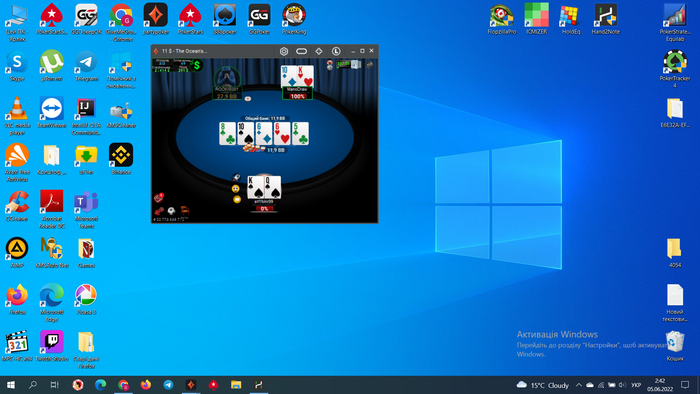The width and height of the screenshot is (700, 394).
Task: Open PokerKing desktop shortcut
Action: pyautogui.click(x=294, y=19)
